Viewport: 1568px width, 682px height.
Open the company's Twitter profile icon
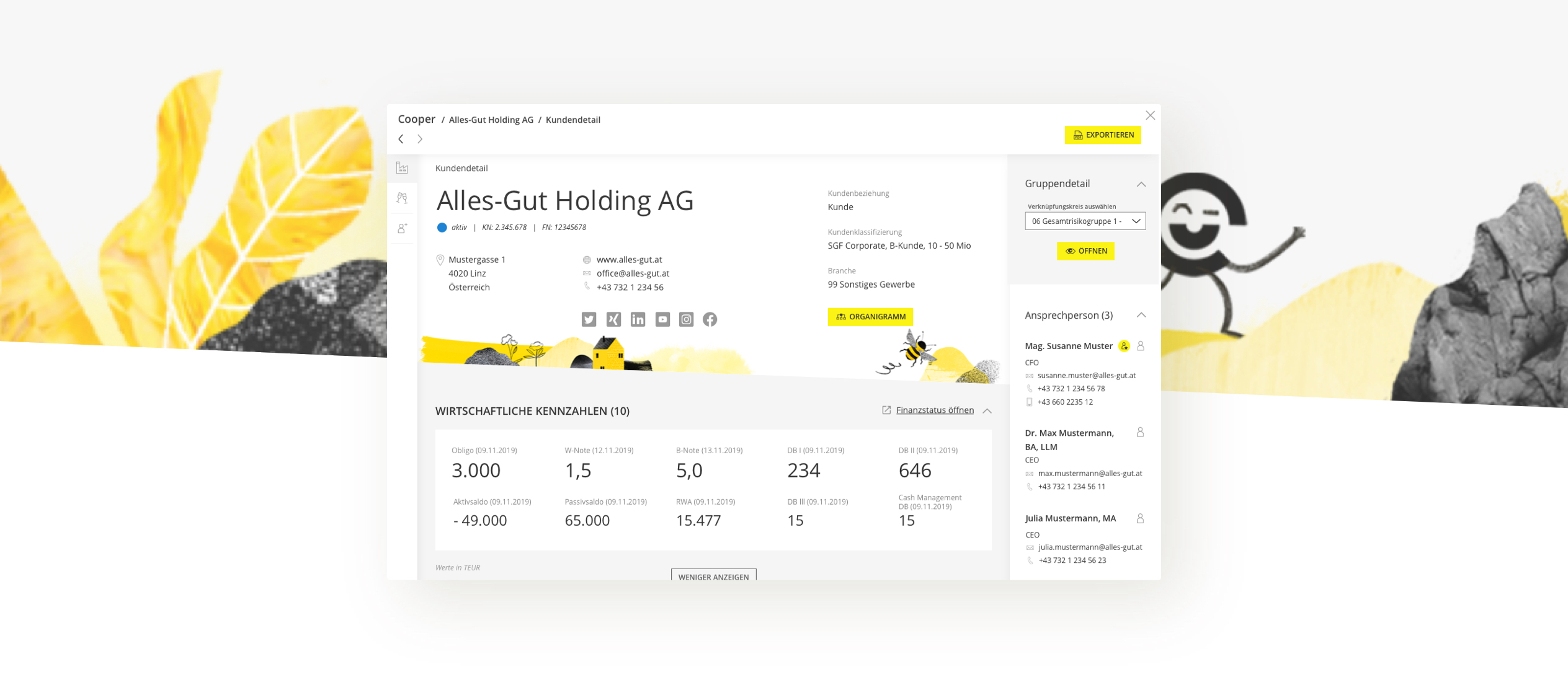(589, 319)
